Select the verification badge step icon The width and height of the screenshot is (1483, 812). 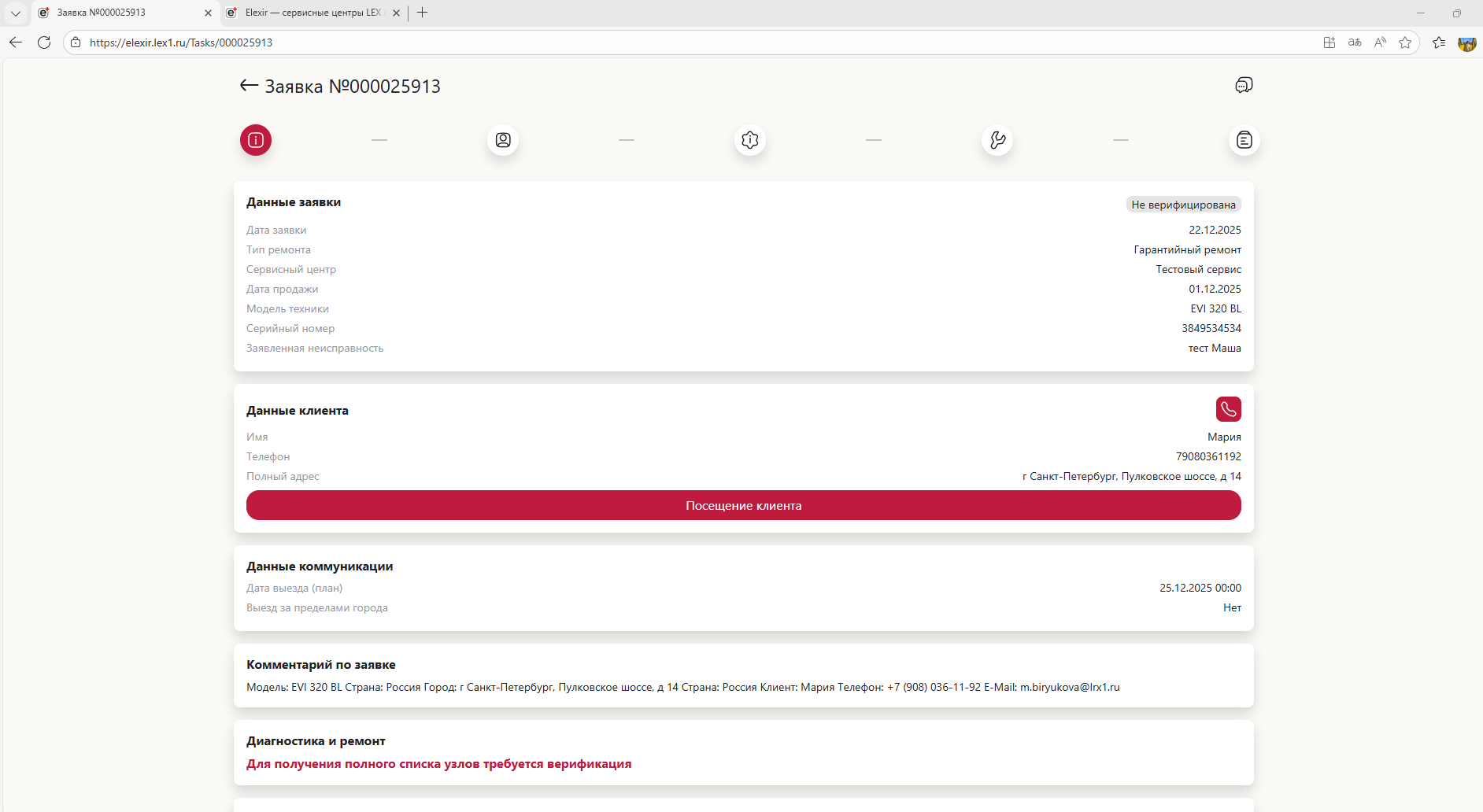[x=750, y=140]
